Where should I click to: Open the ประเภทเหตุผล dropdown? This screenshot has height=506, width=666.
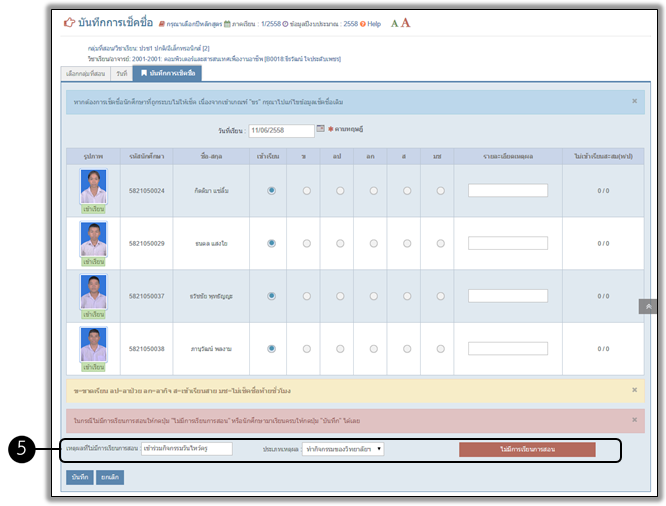pyautogui.click(x=343, y=449)
